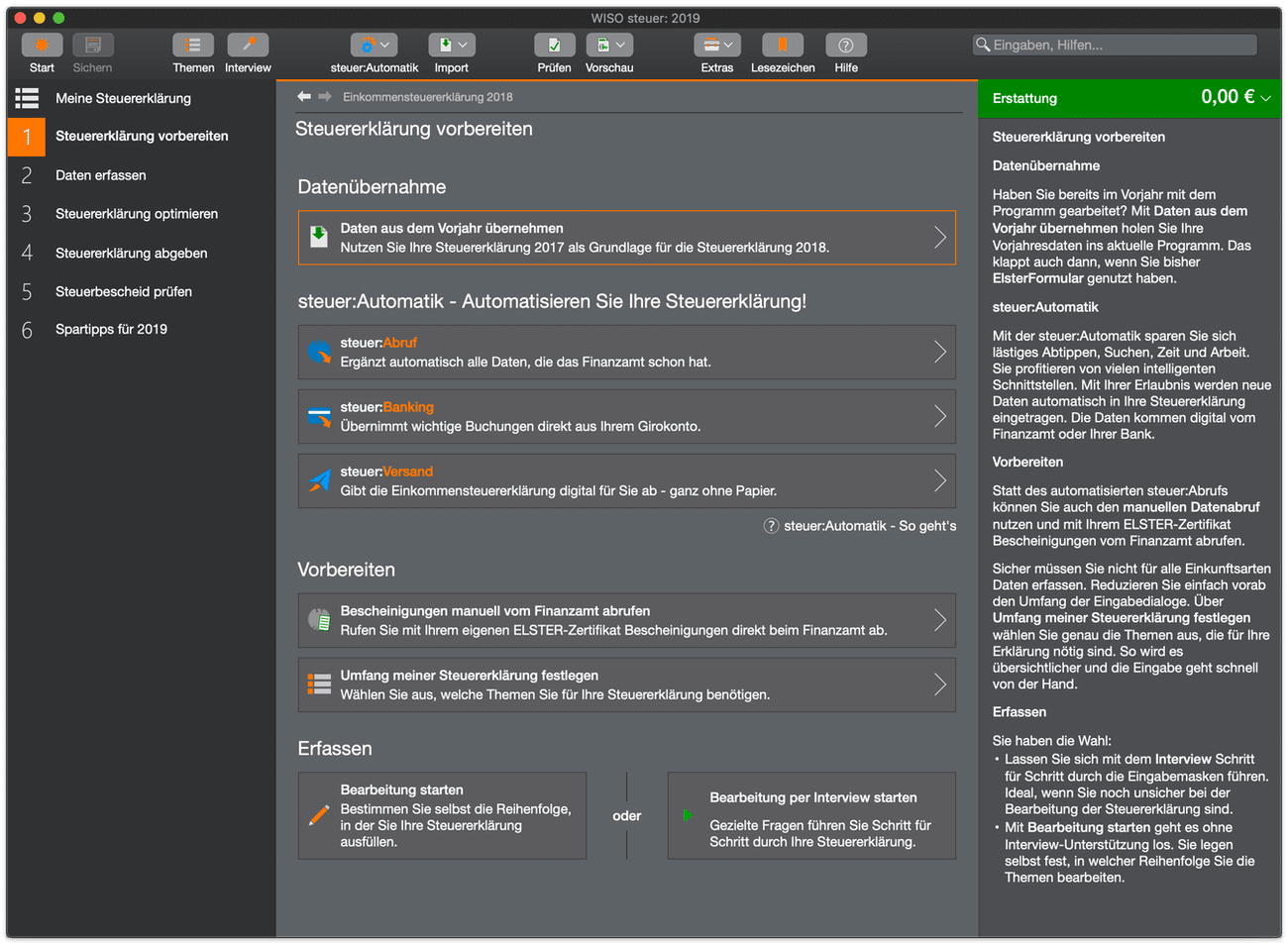This screenshot has height=944, width=1288.
Task: Click Bescheinigungen manuell vom Finanzamt abrufen
Action: [x=627, y=620]
